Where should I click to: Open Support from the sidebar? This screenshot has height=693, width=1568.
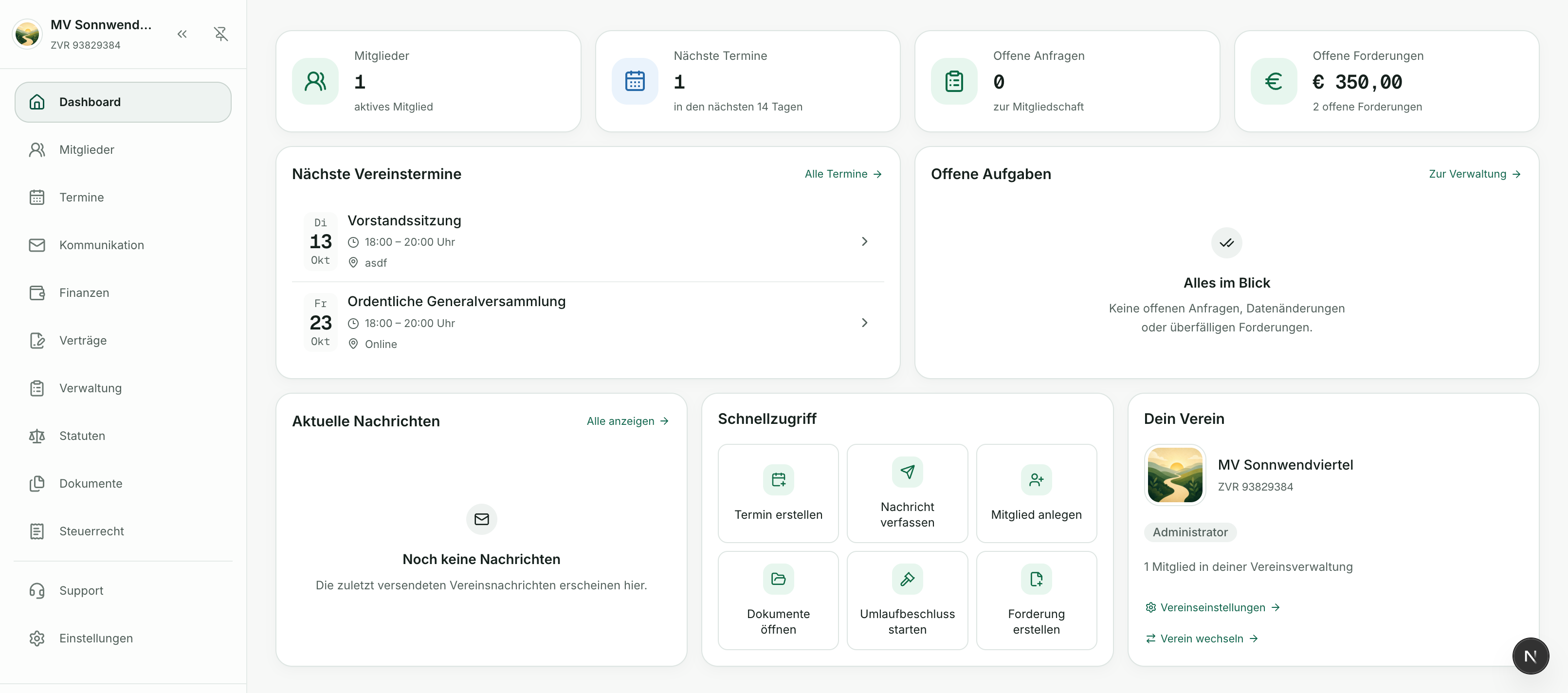click(x=123, y=591)
